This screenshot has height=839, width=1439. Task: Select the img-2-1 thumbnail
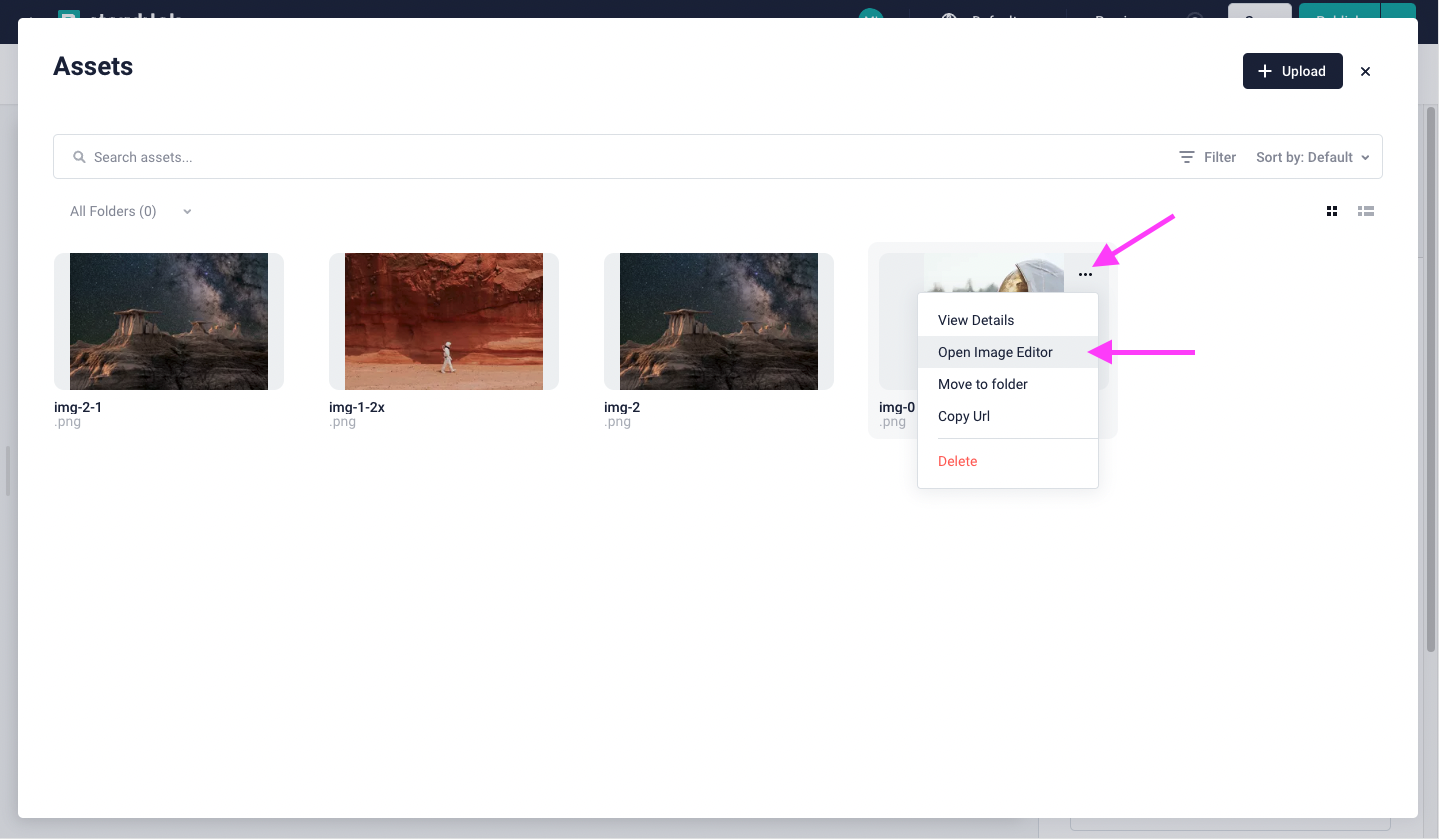(x=169, y=321)
